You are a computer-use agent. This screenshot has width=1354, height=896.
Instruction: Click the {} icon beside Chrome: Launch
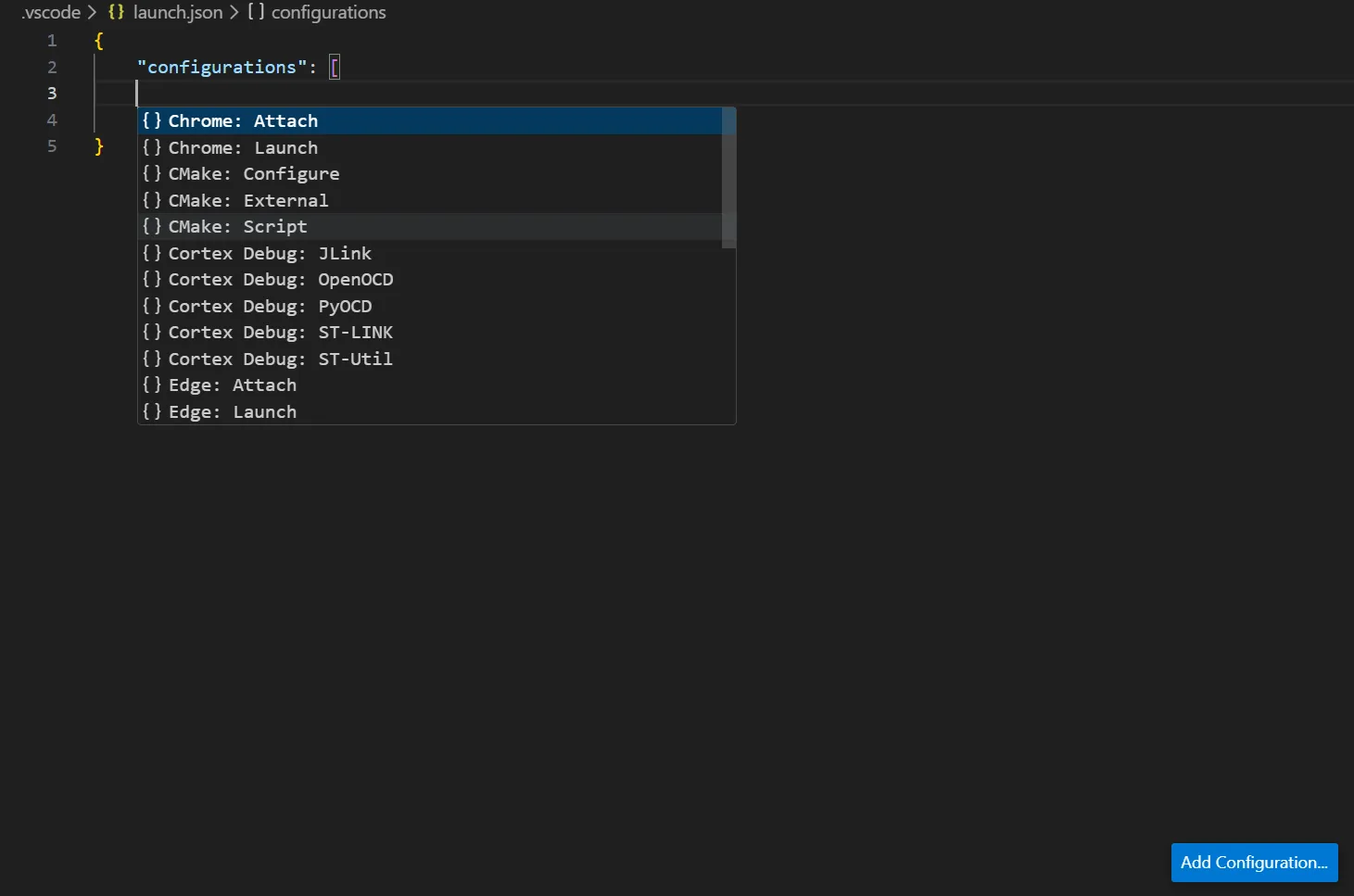152,147
